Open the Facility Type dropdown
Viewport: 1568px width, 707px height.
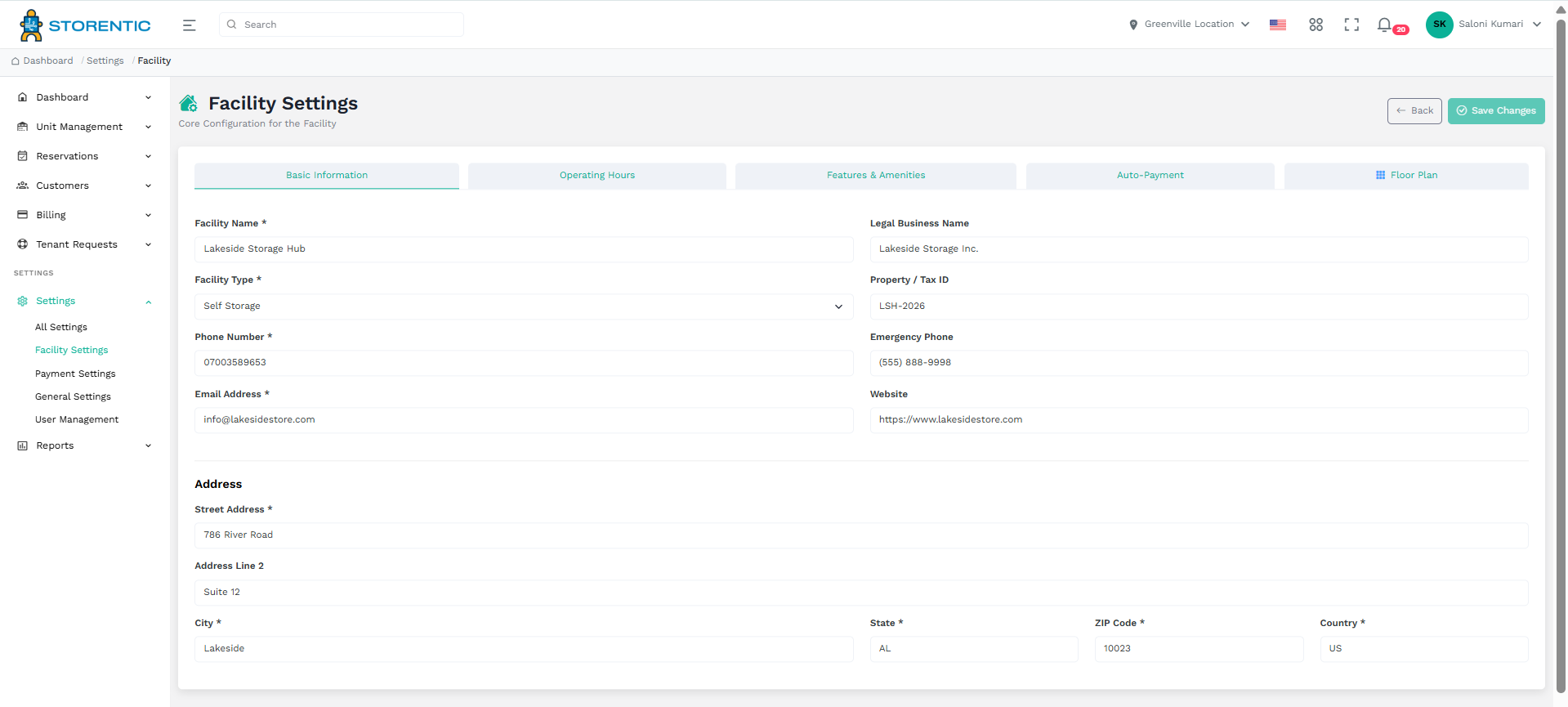pyautogui.click(x=524, y=307)
